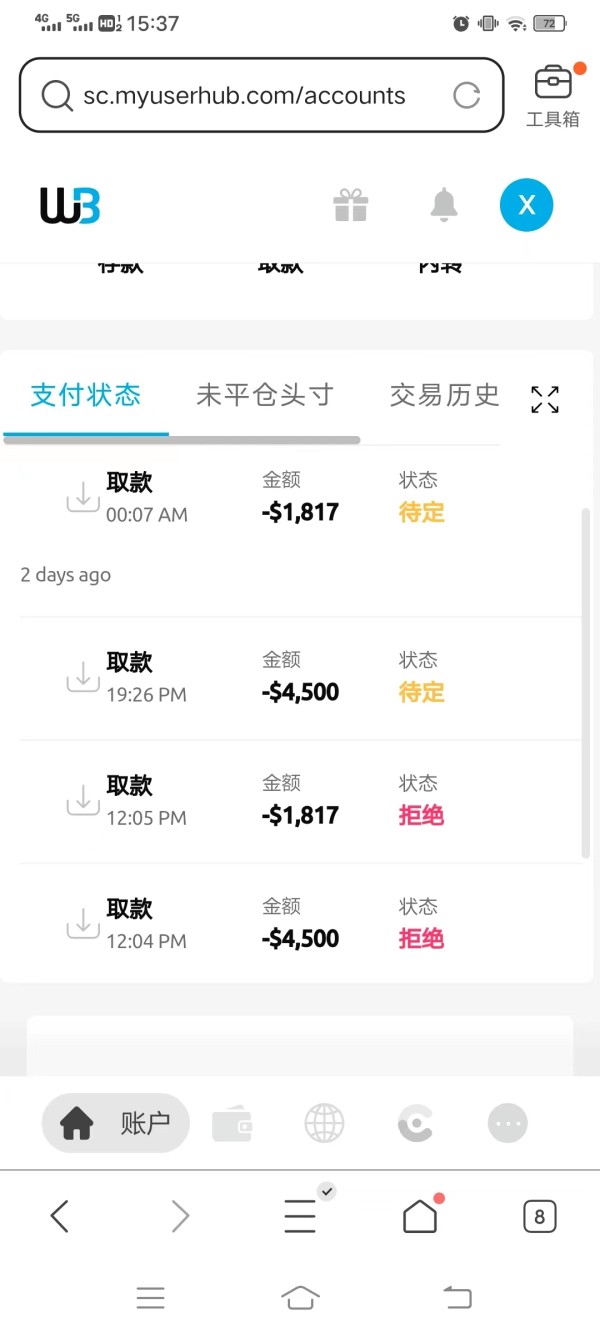Open the browser toolbox (工具箱)
The height and width of the screenshot is (1333, 600).
click(553, 94)
